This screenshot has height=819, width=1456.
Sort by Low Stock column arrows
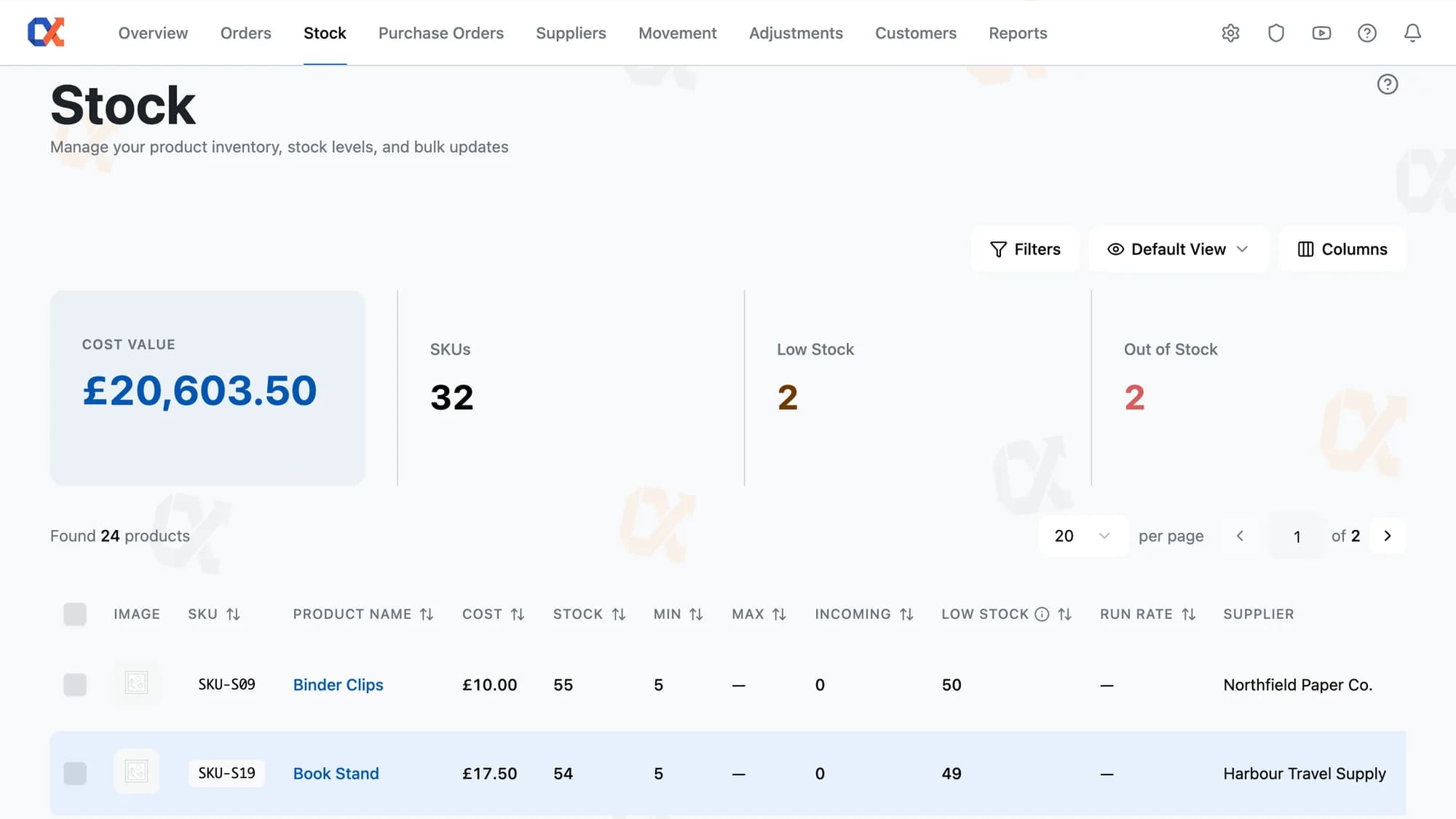(x=1064, y=614)
